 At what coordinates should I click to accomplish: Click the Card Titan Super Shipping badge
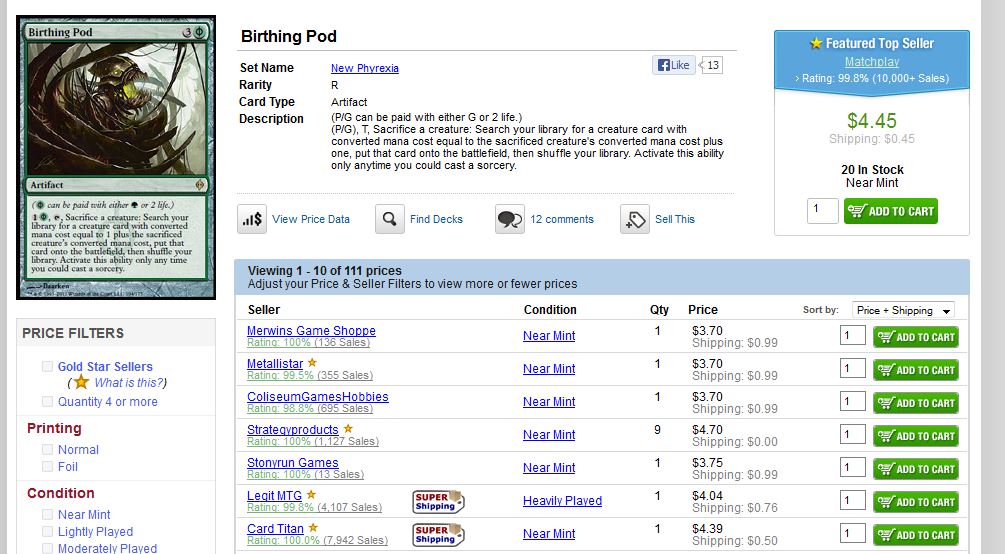438,534
